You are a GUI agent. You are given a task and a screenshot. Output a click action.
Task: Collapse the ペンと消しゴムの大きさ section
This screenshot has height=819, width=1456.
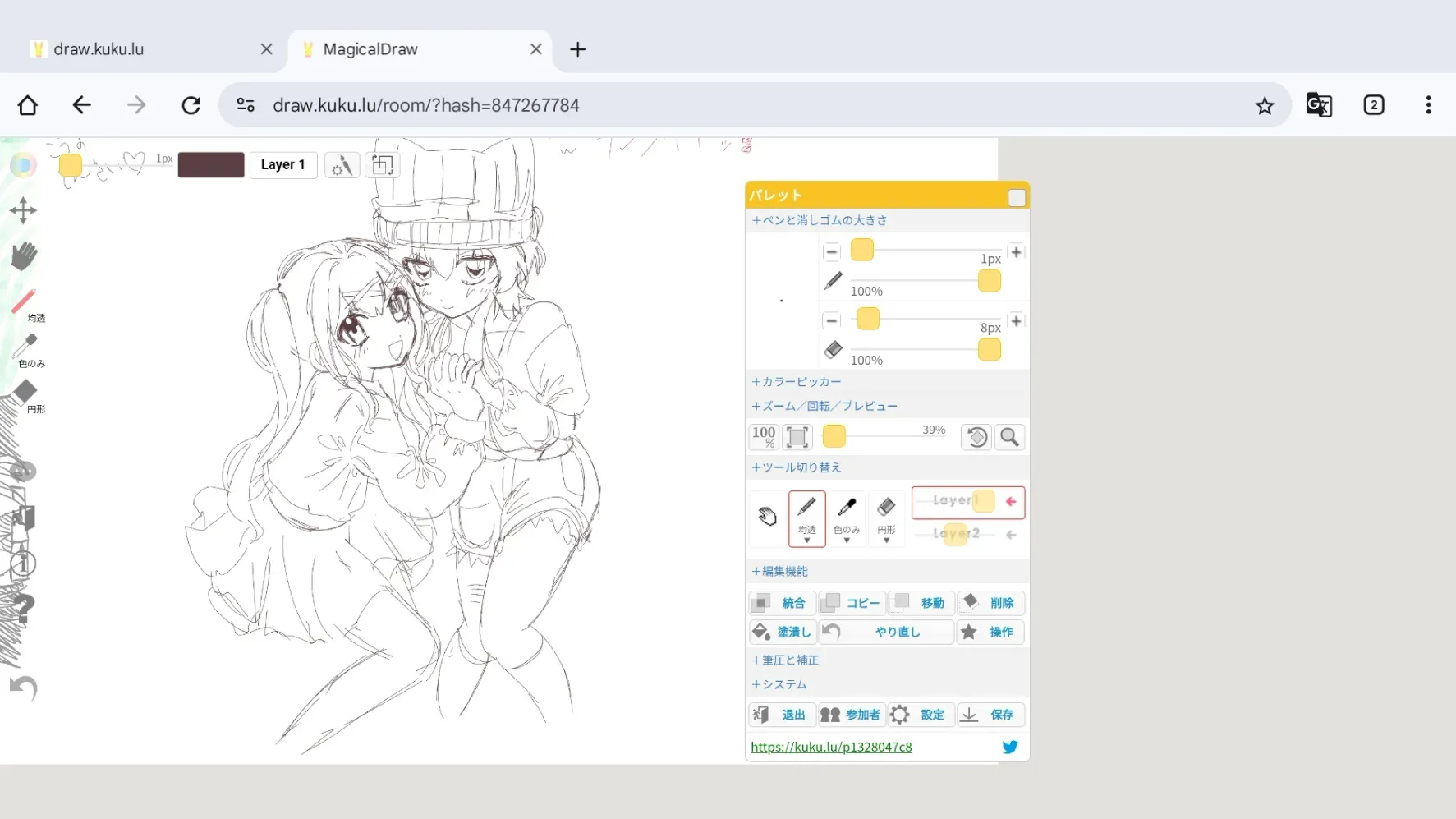click(820, 220)
